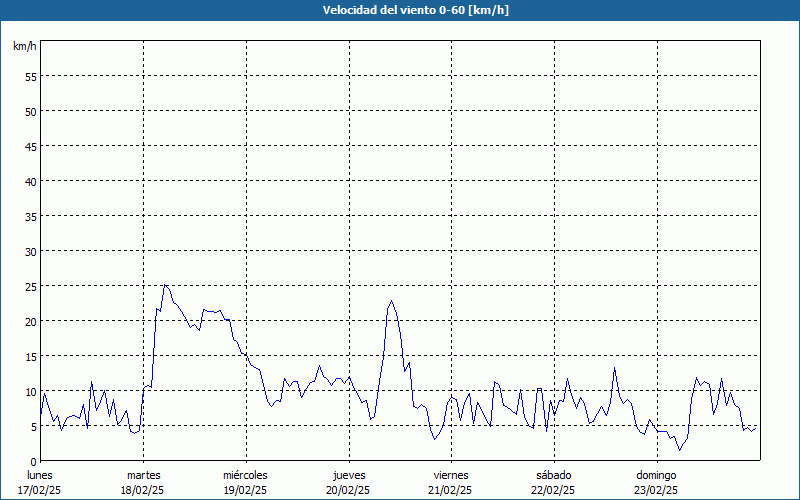Viewport: 800px width, 500px height.
Task: Click the '0' y-axis value
Action: [34, 462]
